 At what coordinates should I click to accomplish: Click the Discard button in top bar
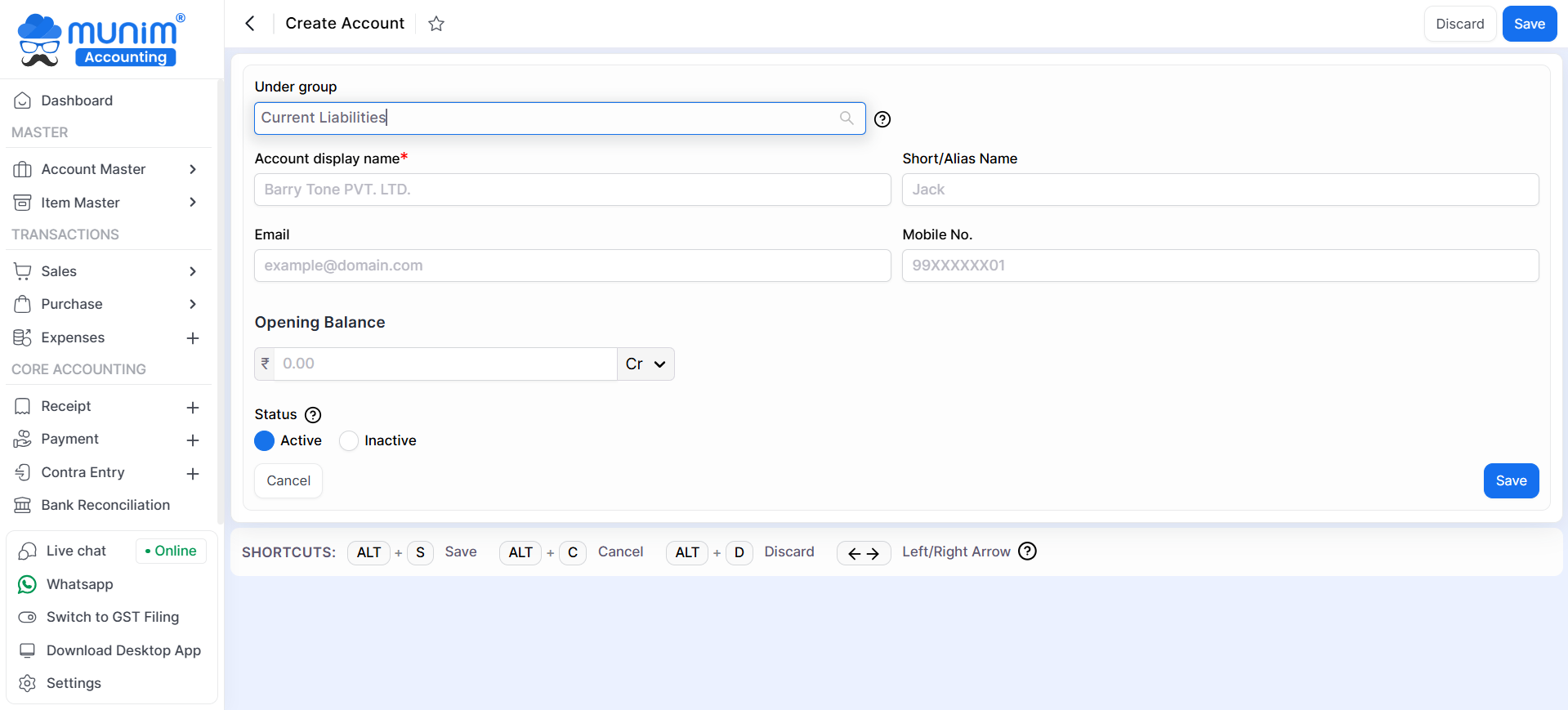(1459, 24)
